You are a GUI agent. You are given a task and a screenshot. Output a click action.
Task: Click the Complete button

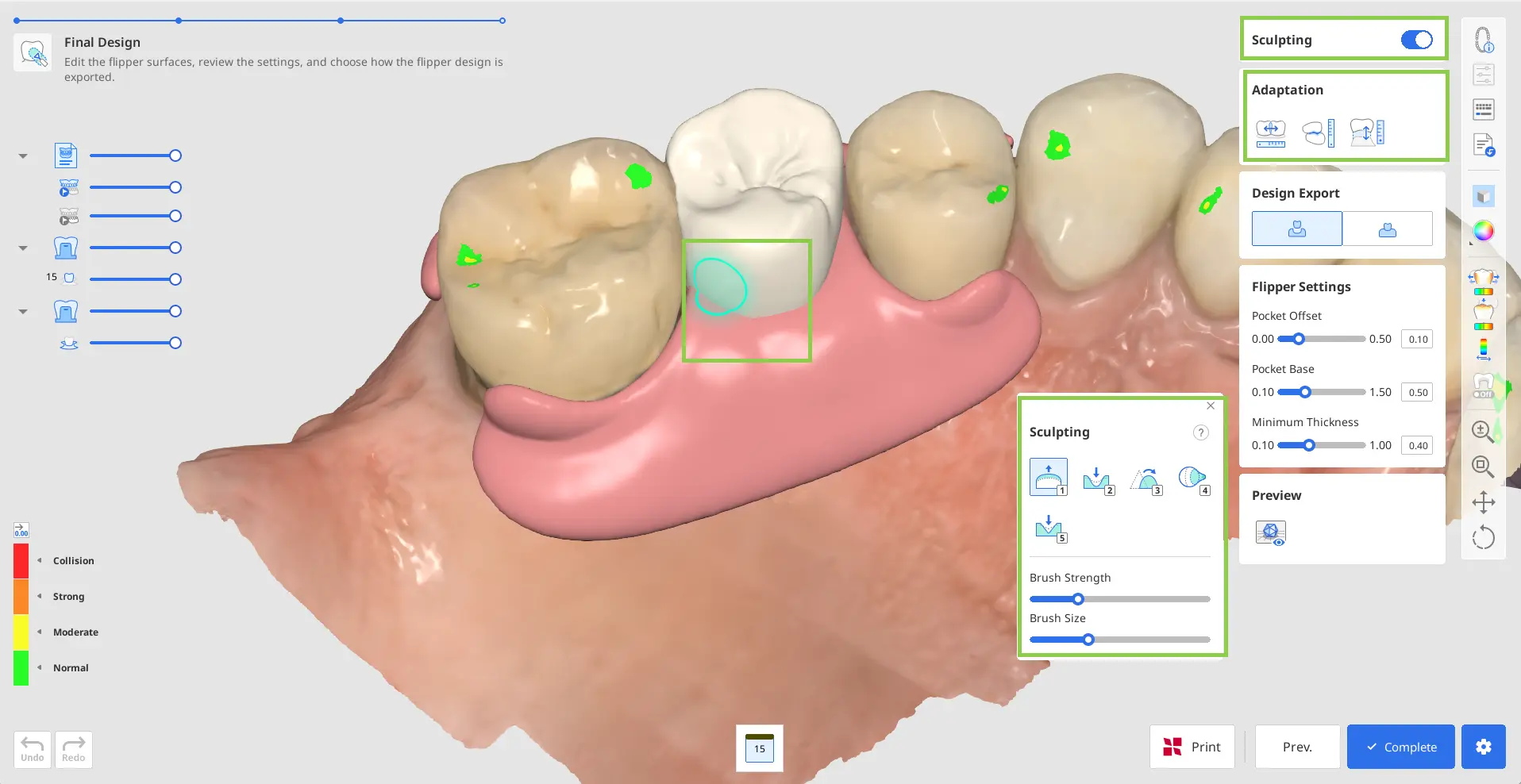click(x=1401, y=747)
